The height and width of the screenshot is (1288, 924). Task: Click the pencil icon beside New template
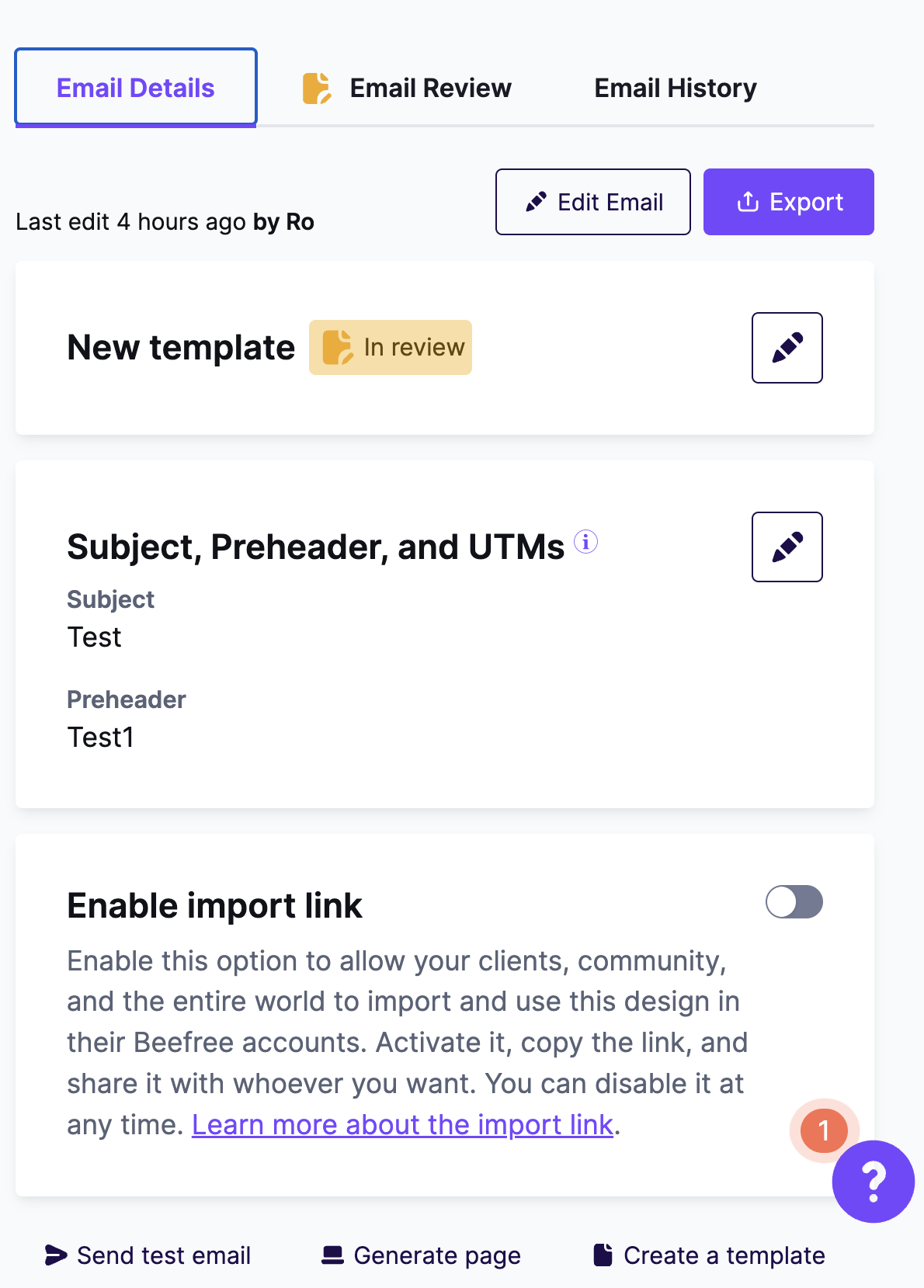[787, 348]
